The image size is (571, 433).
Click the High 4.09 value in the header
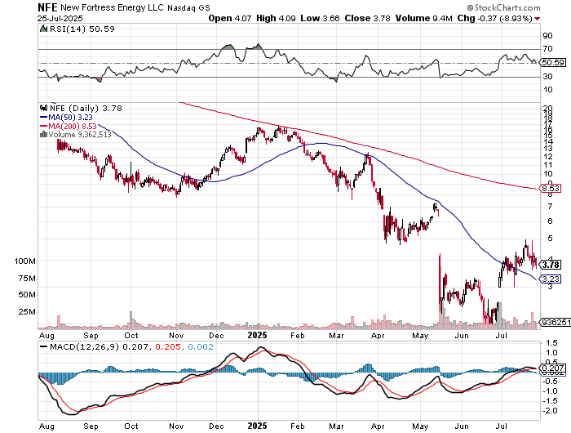pos(276,18)
